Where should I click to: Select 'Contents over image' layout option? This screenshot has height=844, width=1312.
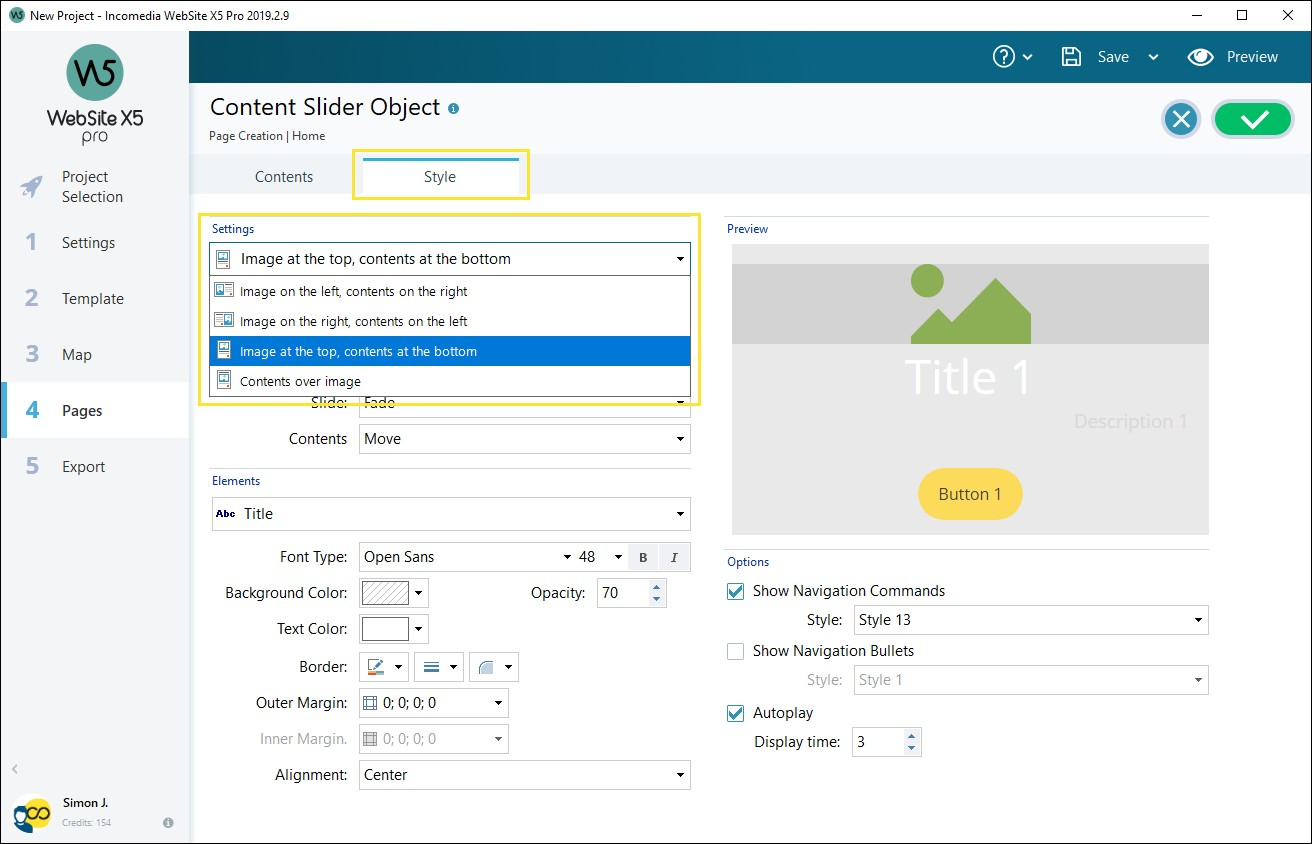[300, 381]
